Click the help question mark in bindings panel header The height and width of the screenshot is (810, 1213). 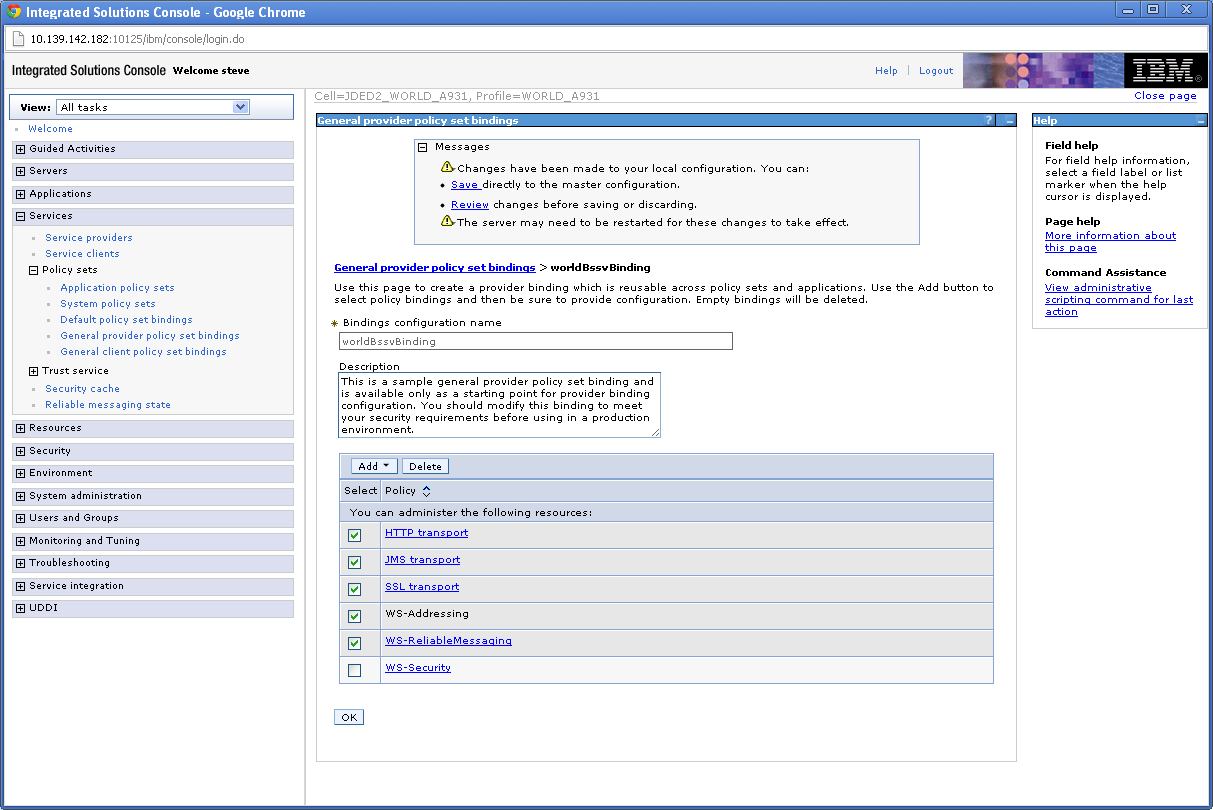point(989,121)
